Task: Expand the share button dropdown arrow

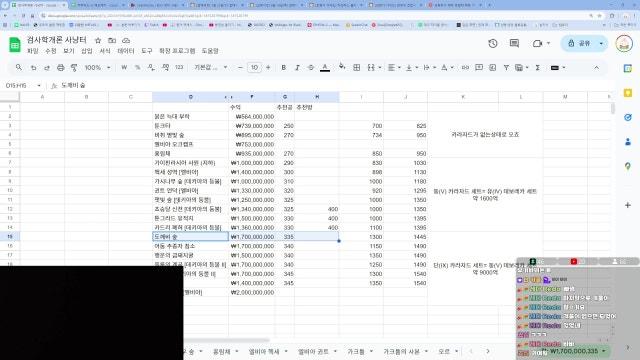Action: (x=601, y=43)
